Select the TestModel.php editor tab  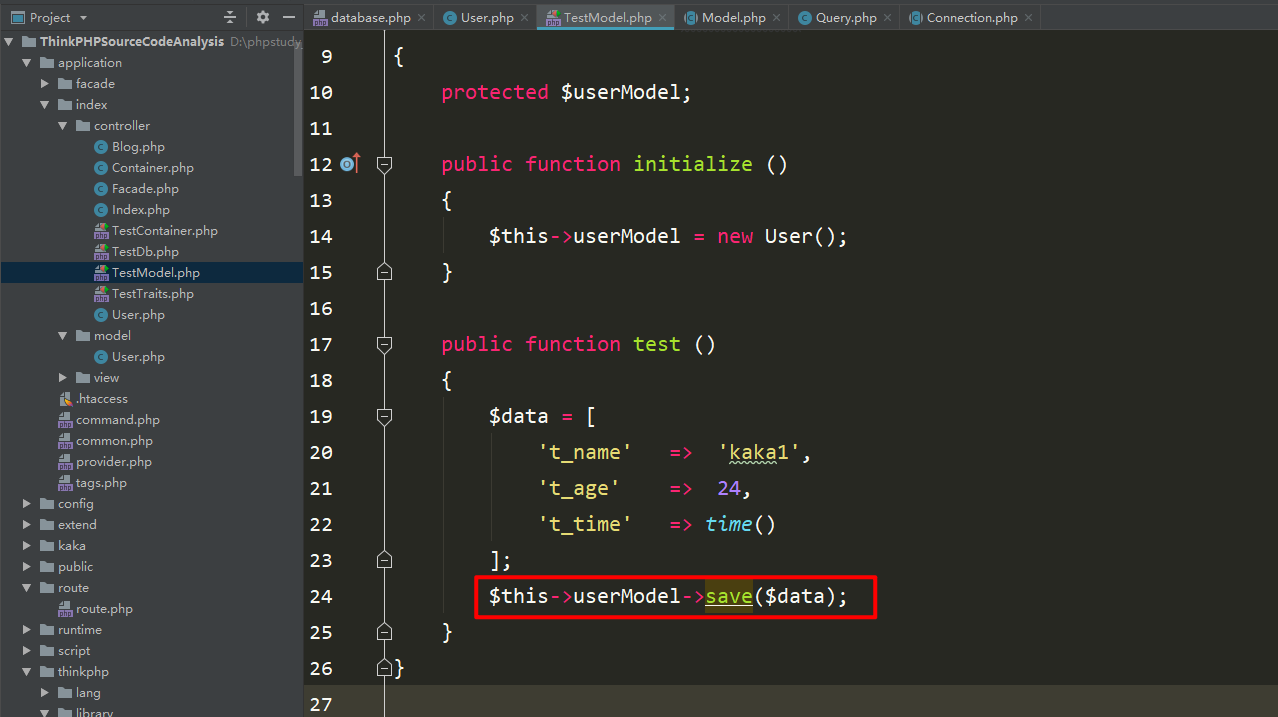(x=607, y=18)
